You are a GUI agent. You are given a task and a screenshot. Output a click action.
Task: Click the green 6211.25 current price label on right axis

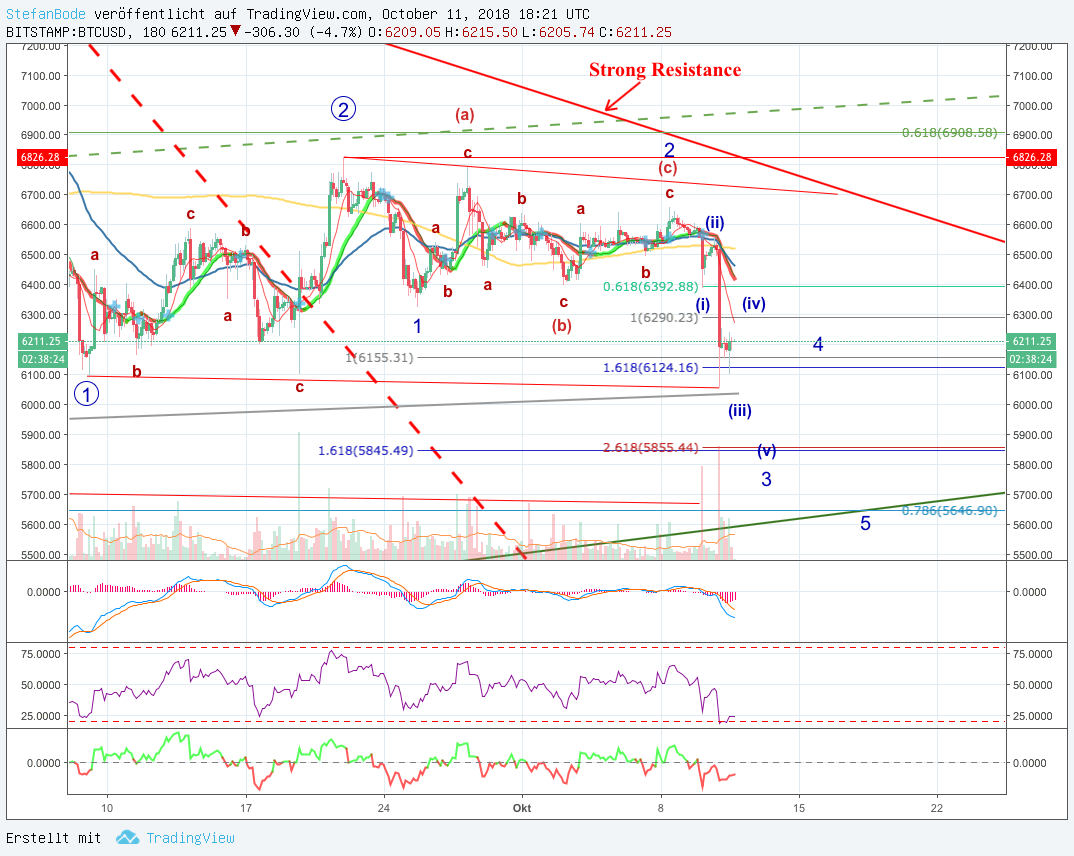click(1032, 341)
